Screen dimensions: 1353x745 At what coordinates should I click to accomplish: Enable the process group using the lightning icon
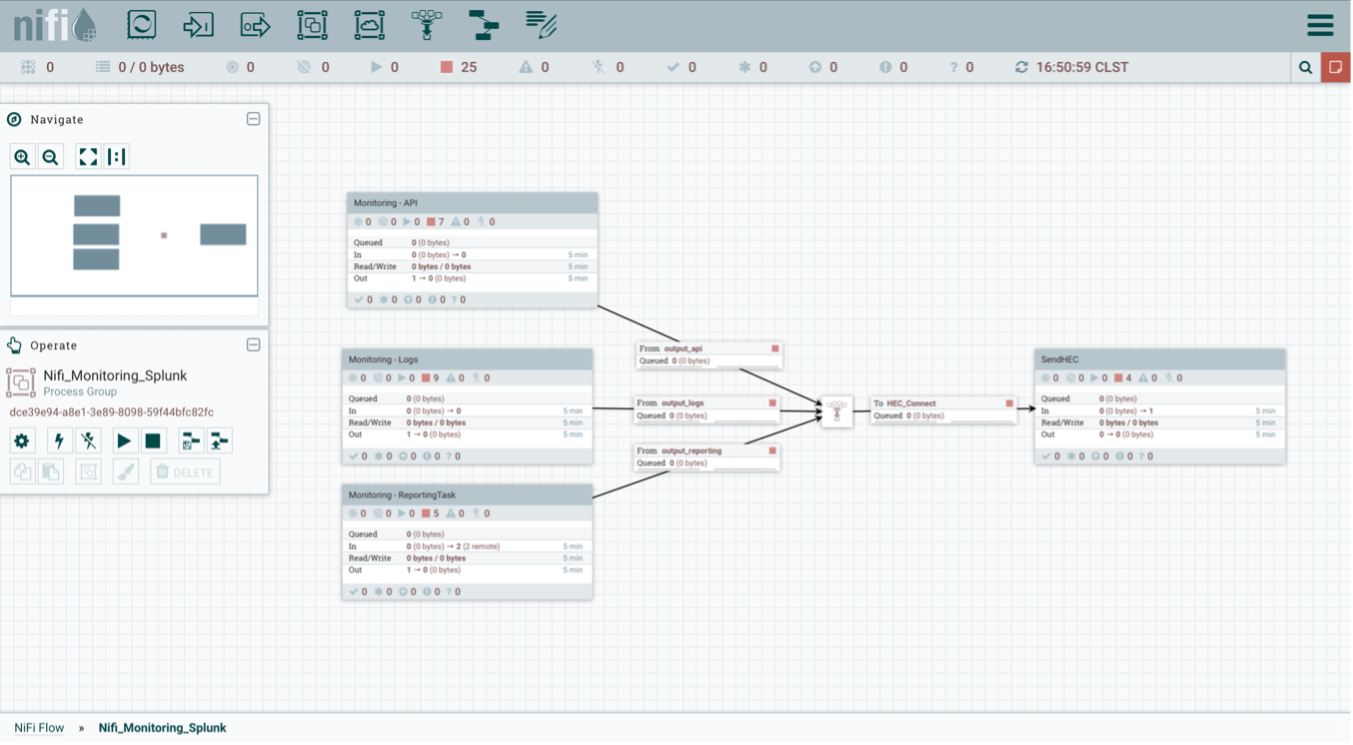click(x=58, y=440)
